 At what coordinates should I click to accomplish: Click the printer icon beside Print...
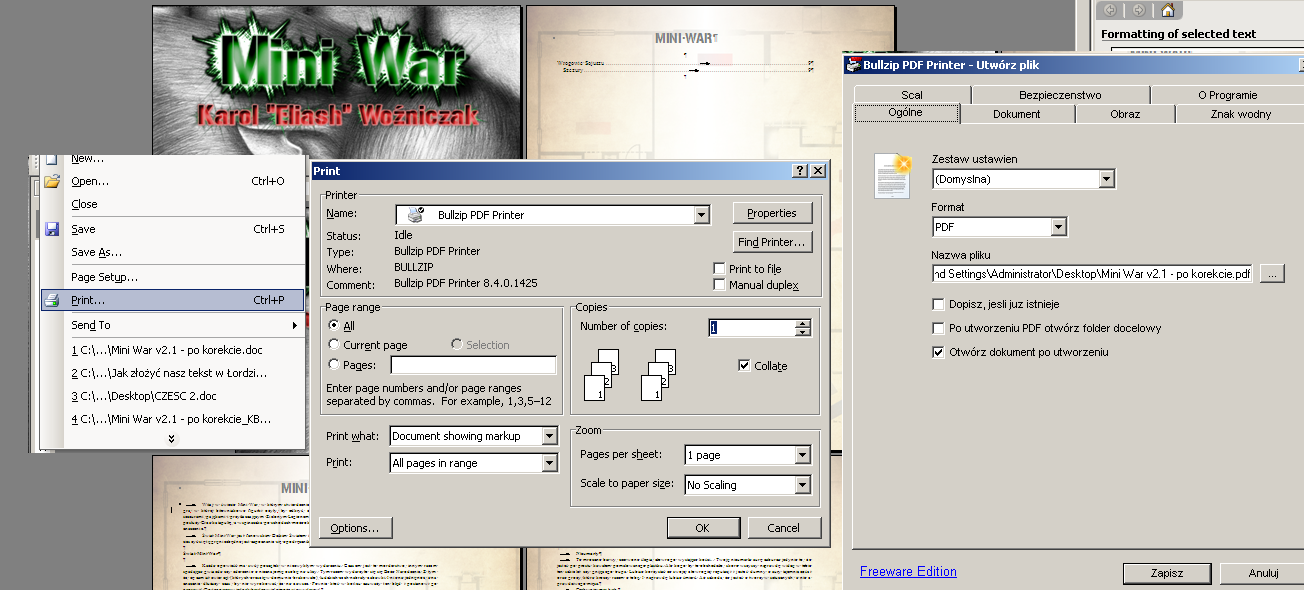coord(52,300)
